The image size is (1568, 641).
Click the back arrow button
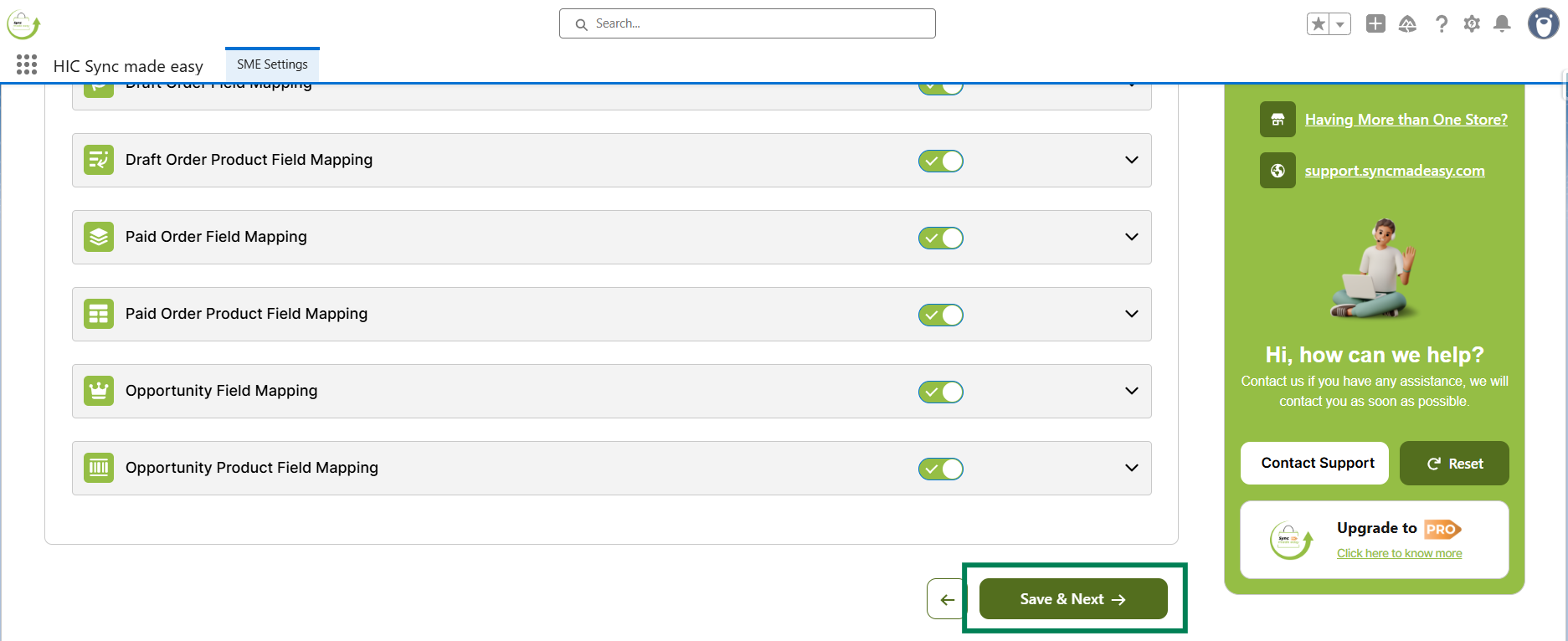[947, 599]
